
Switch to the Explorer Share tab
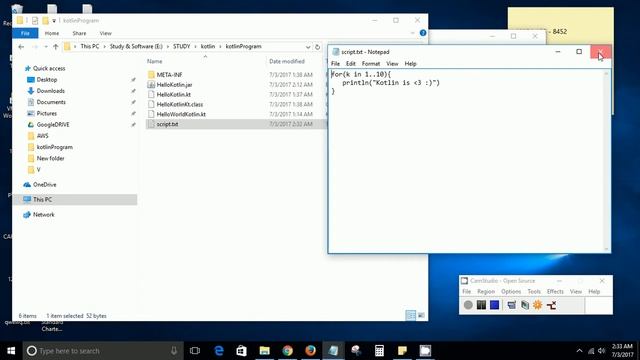[x=79, y=33]
